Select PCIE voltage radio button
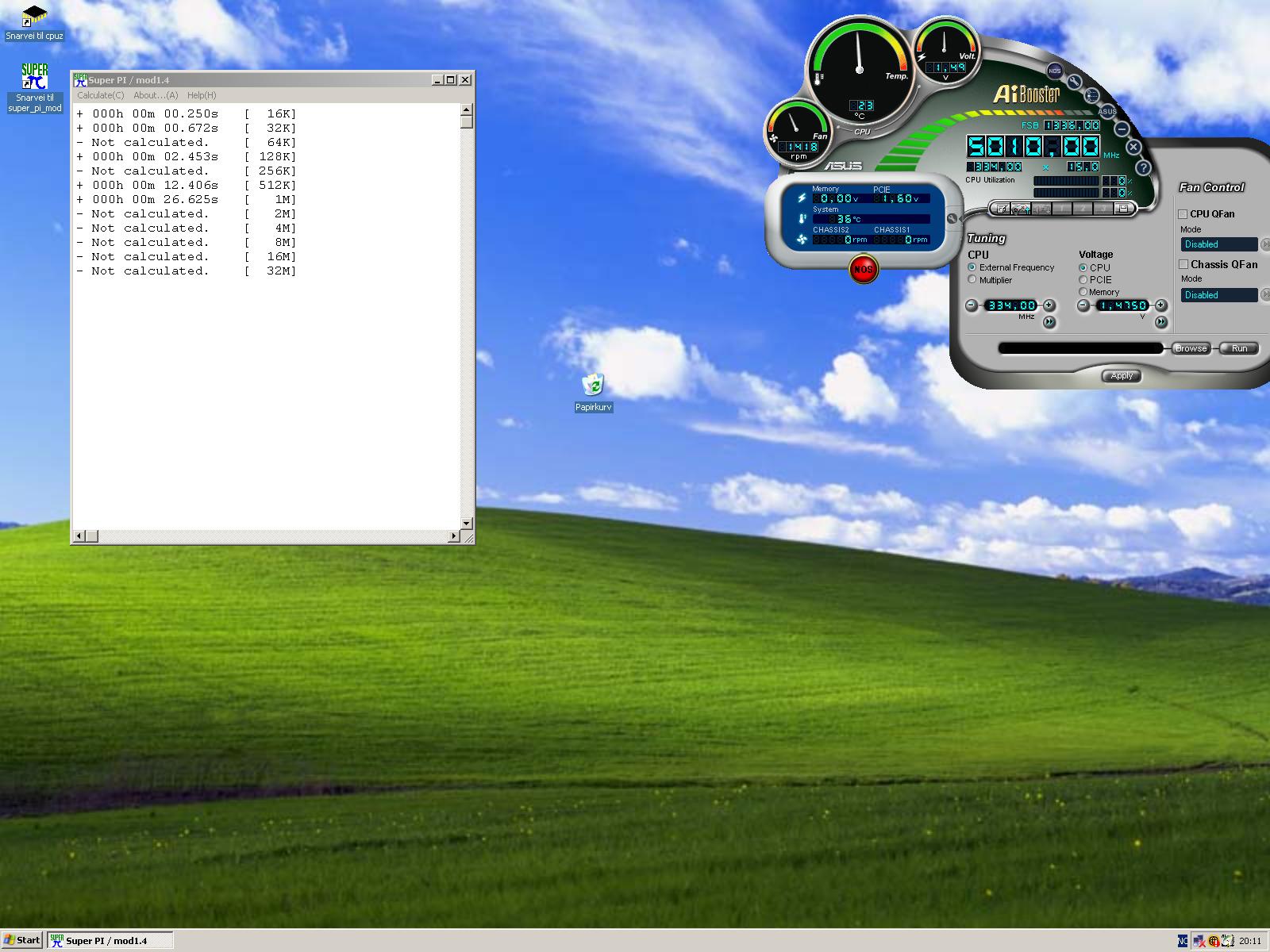 tap(1083, 279)
